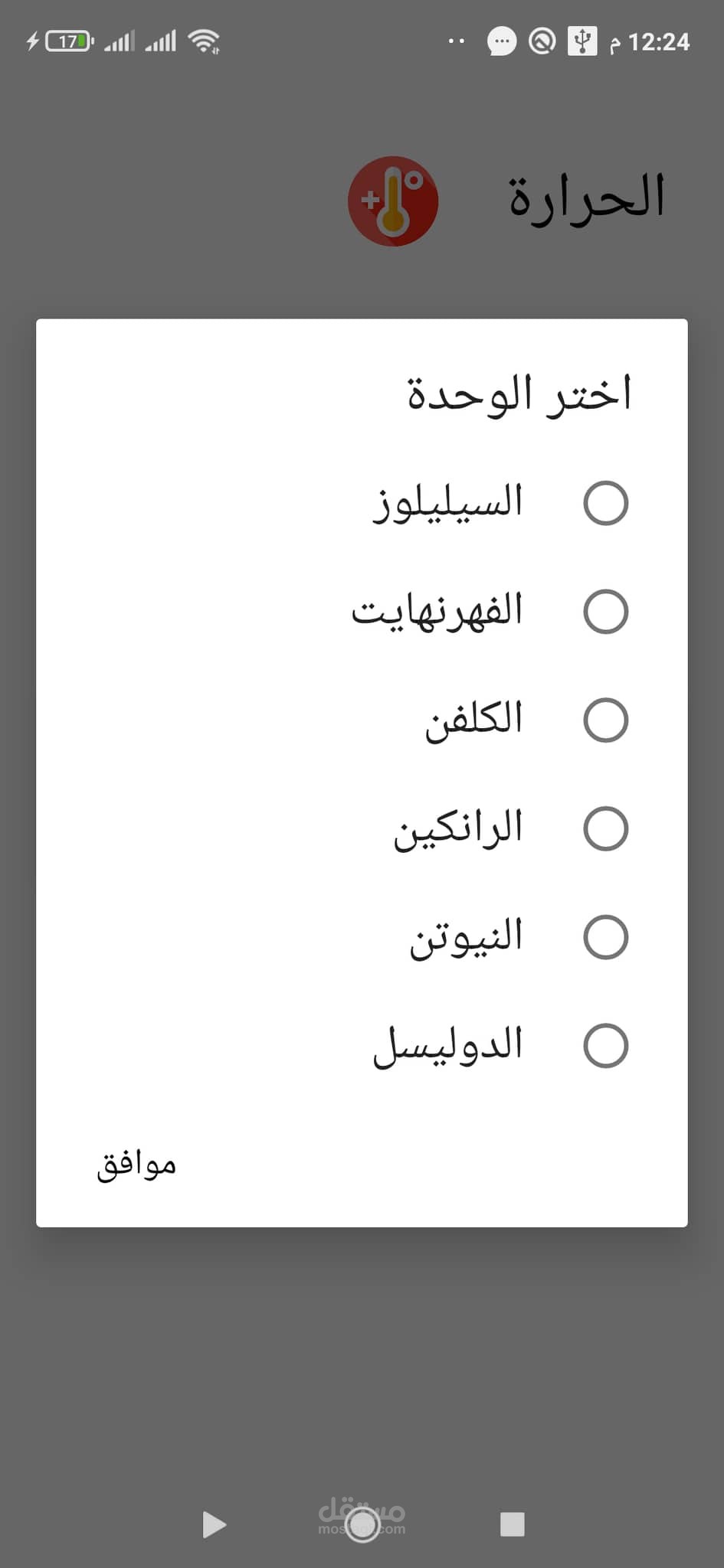Tap the chat bubble notification icon
The height and width of the screenshot is (1568, 724).
click(x=502, y=41)
